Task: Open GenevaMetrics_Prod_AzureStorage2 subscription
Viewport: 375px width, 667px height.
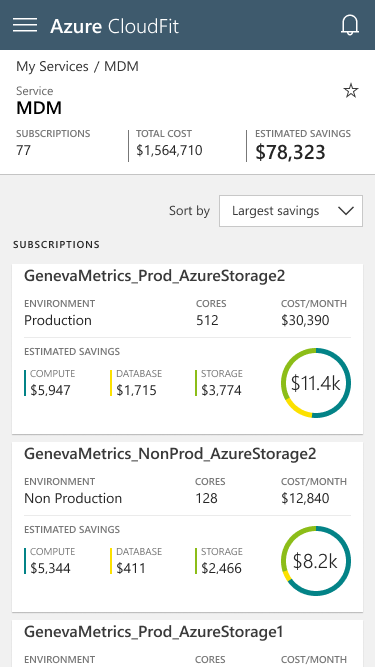Action: [x=154, y=276]
